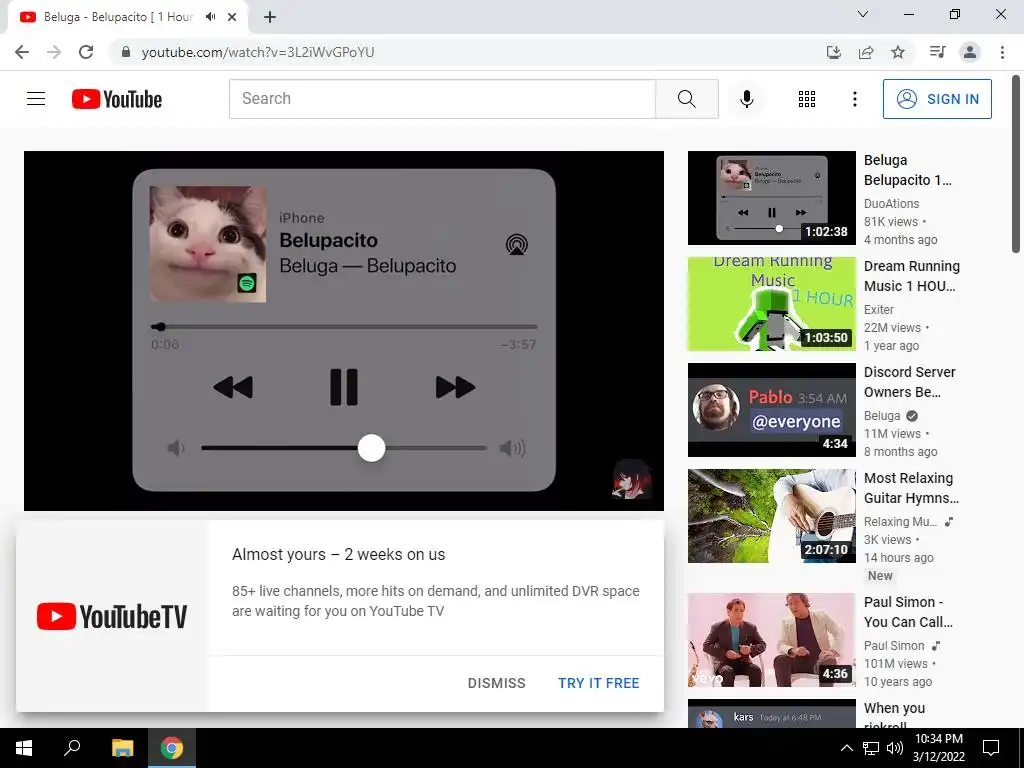Viewport: 1024px width, 768px height.
Task: Open Paul Simon - You Can Call... title
Action: [x=908, y=612]
